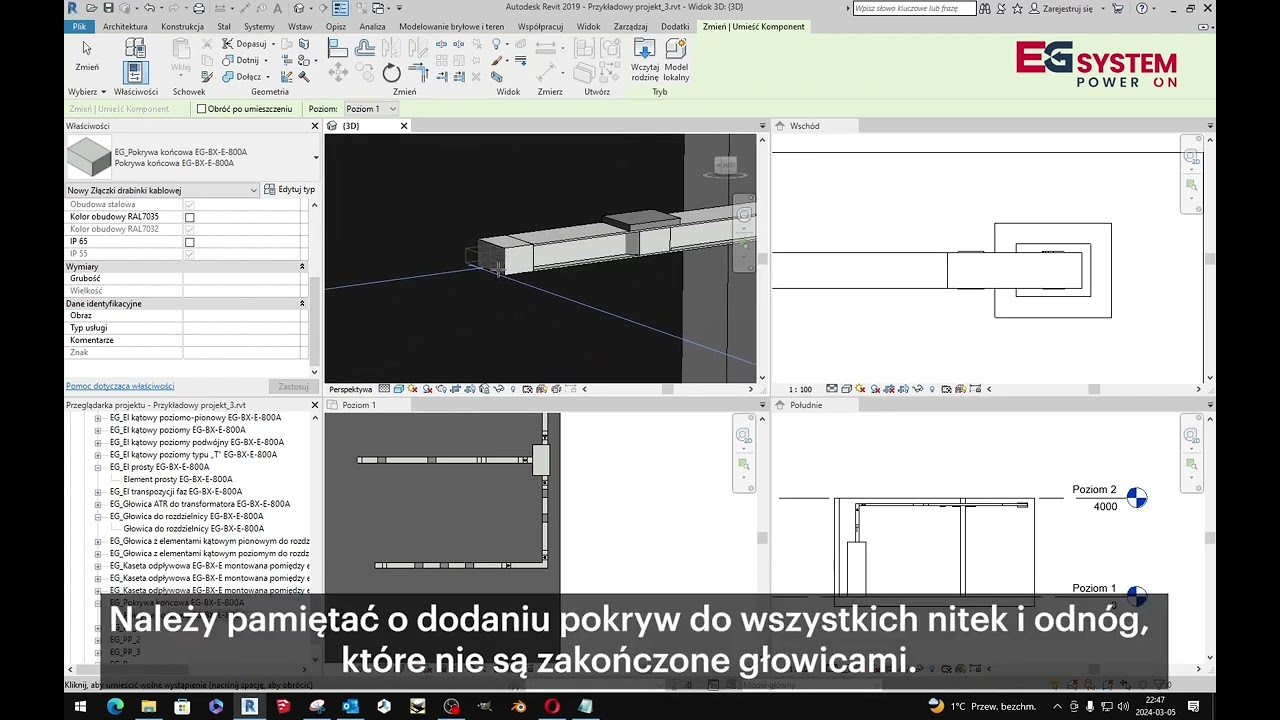
Task: Click the Edytuj typ button
Action: pos(289,189)
